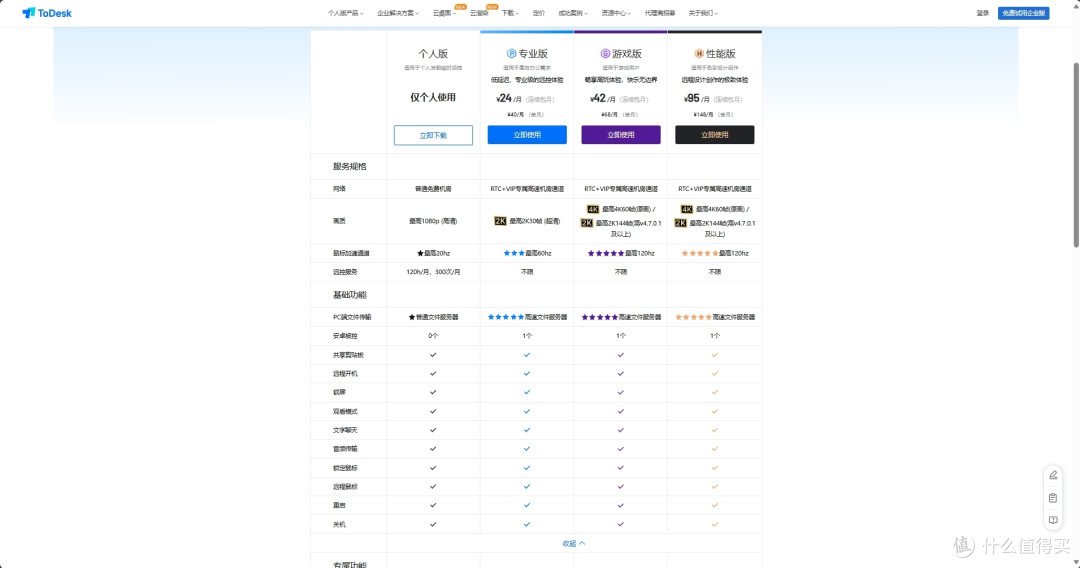This screenshot has height=568, width=1080.
Task: Click the 登录 link
Action: [x=982, y=13]
